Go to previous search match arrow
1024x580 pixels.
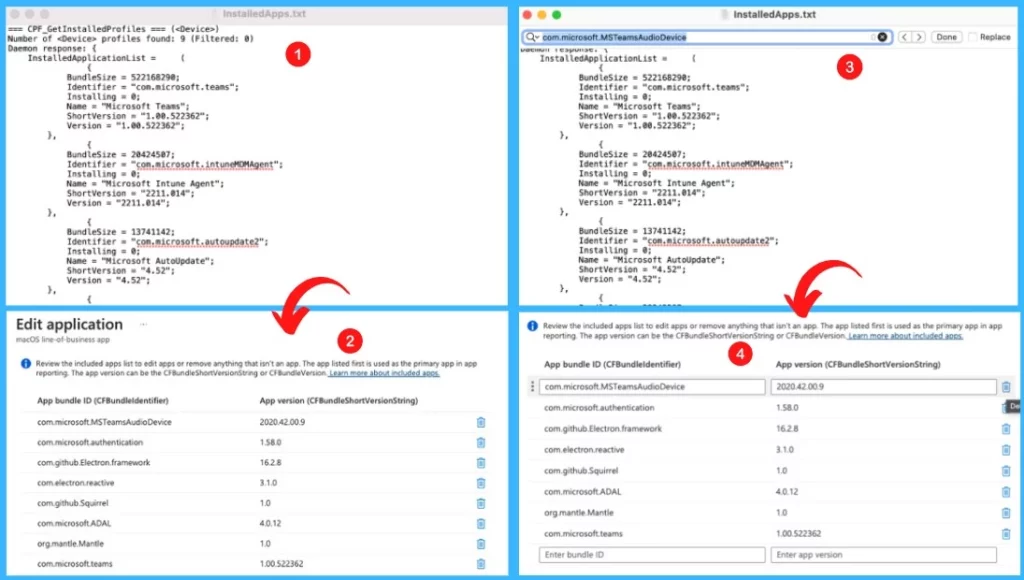tap(904, 37)
